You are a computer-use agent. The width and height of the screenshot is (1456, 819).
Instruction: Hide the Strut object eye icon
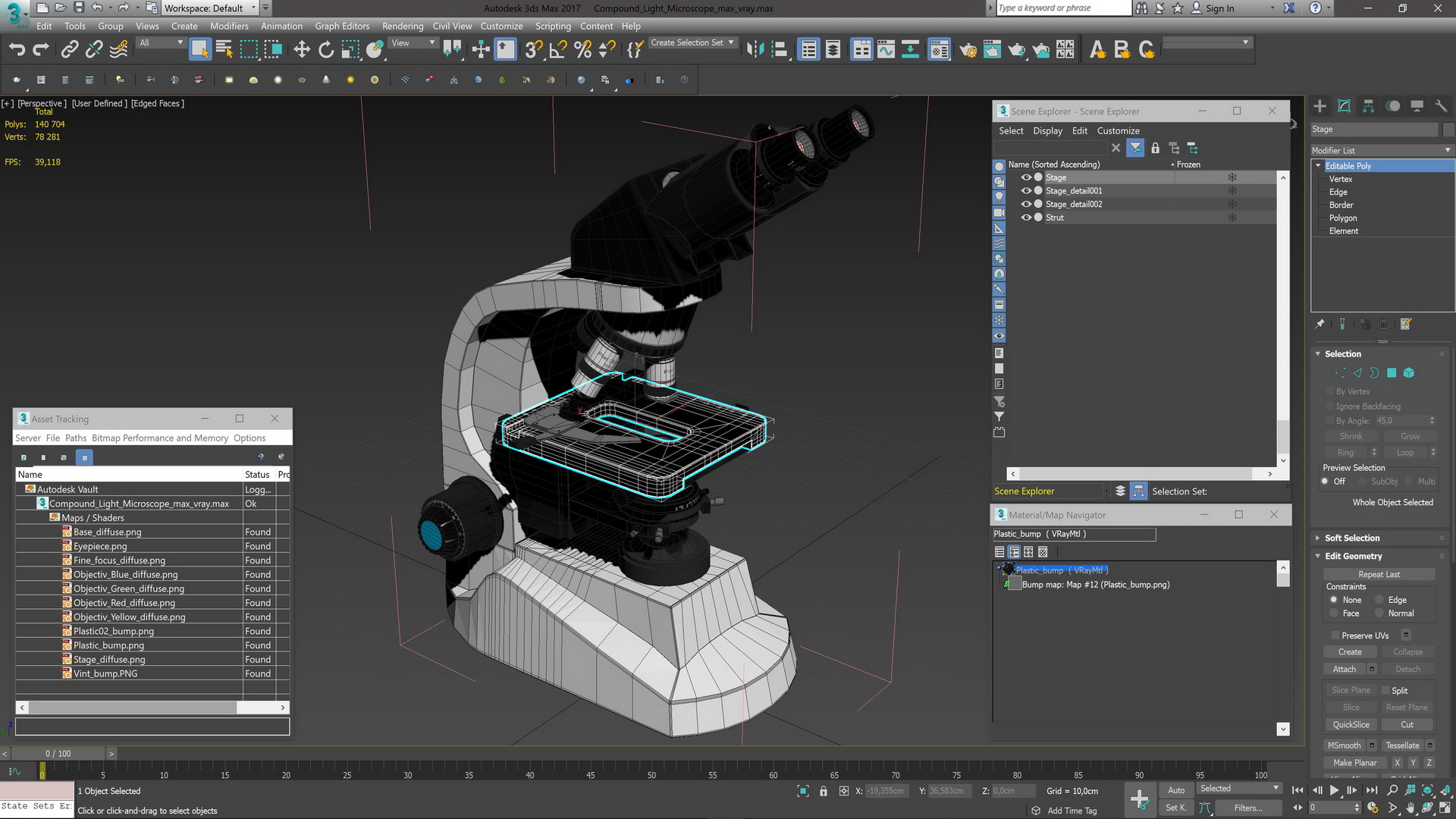coord(1026,218)
